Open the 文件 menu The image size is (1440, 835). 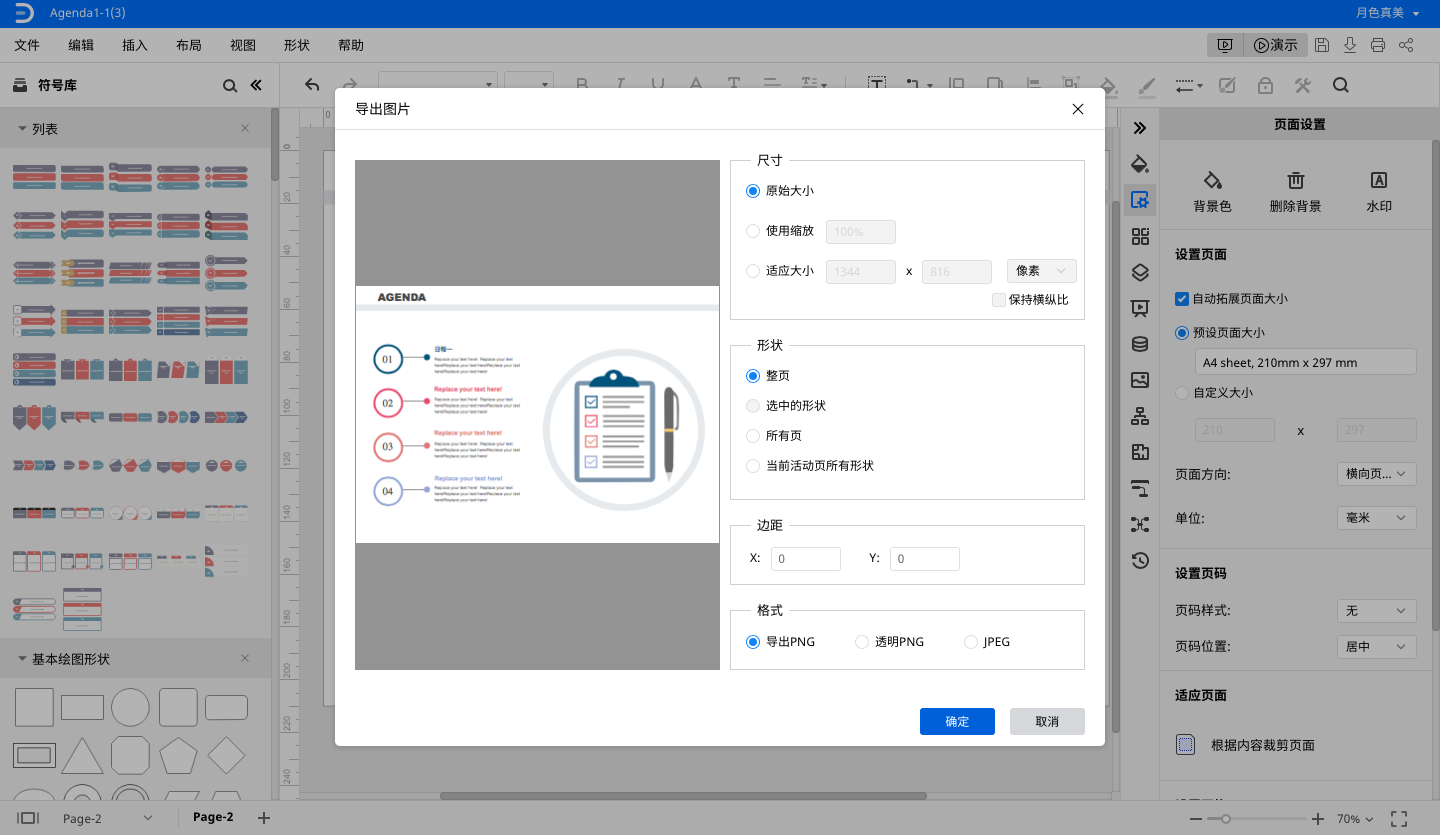click(x=27, y=45)
